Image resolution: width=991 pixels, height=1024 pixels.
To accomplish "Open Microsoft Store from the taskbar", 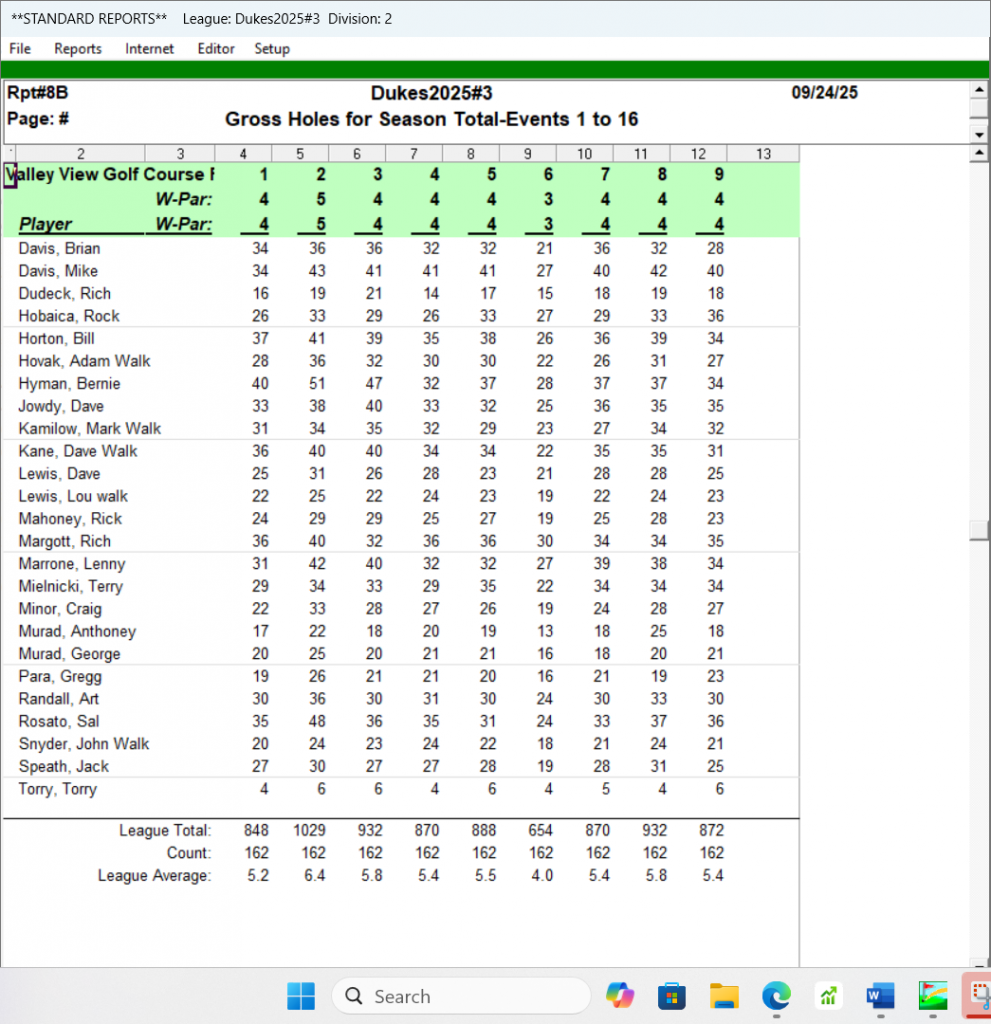I will [x=672, y=996].
